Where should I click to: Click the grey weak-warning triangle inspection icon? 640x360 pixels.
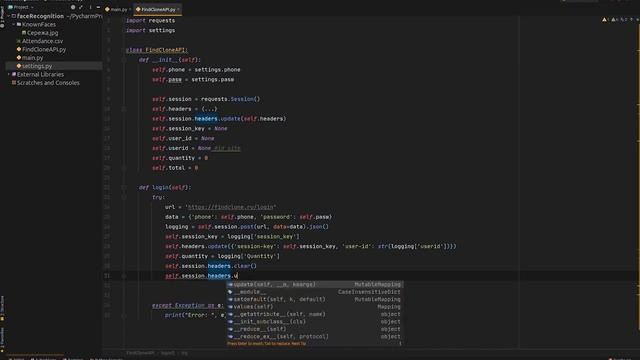click(613, 20)
